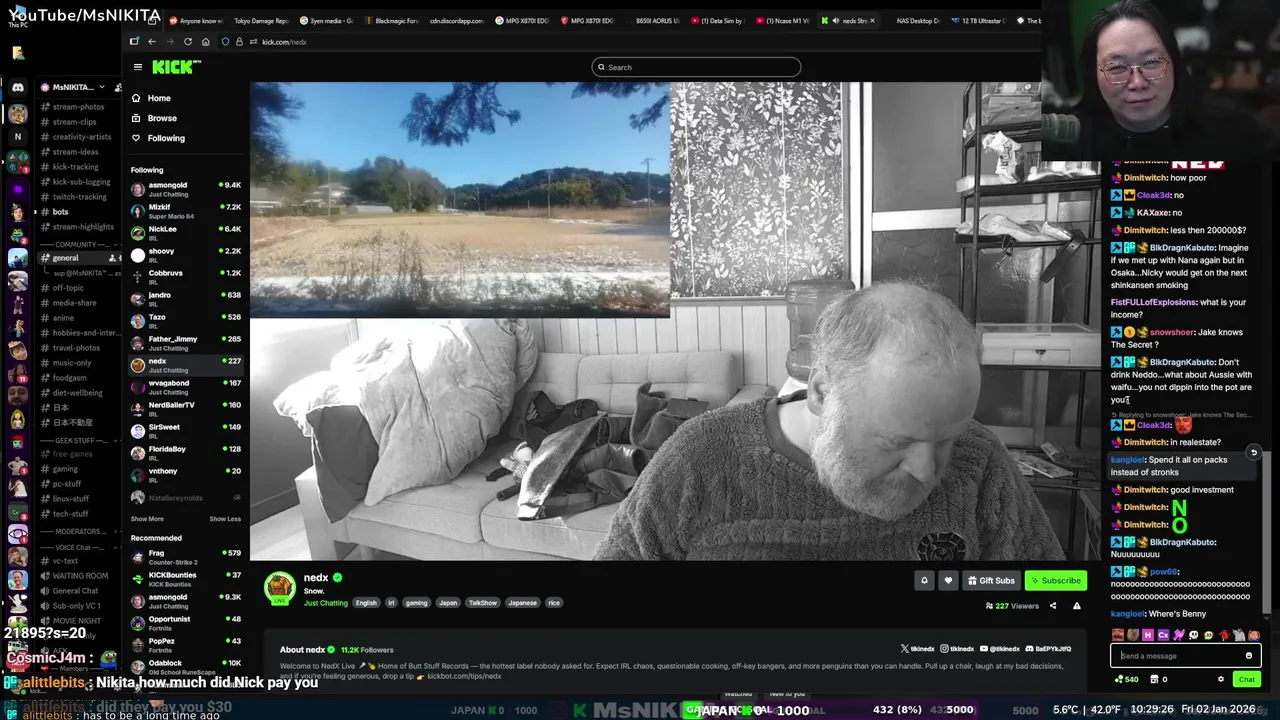
Task: Open Home in Kick sidebar
Action: 152,98
